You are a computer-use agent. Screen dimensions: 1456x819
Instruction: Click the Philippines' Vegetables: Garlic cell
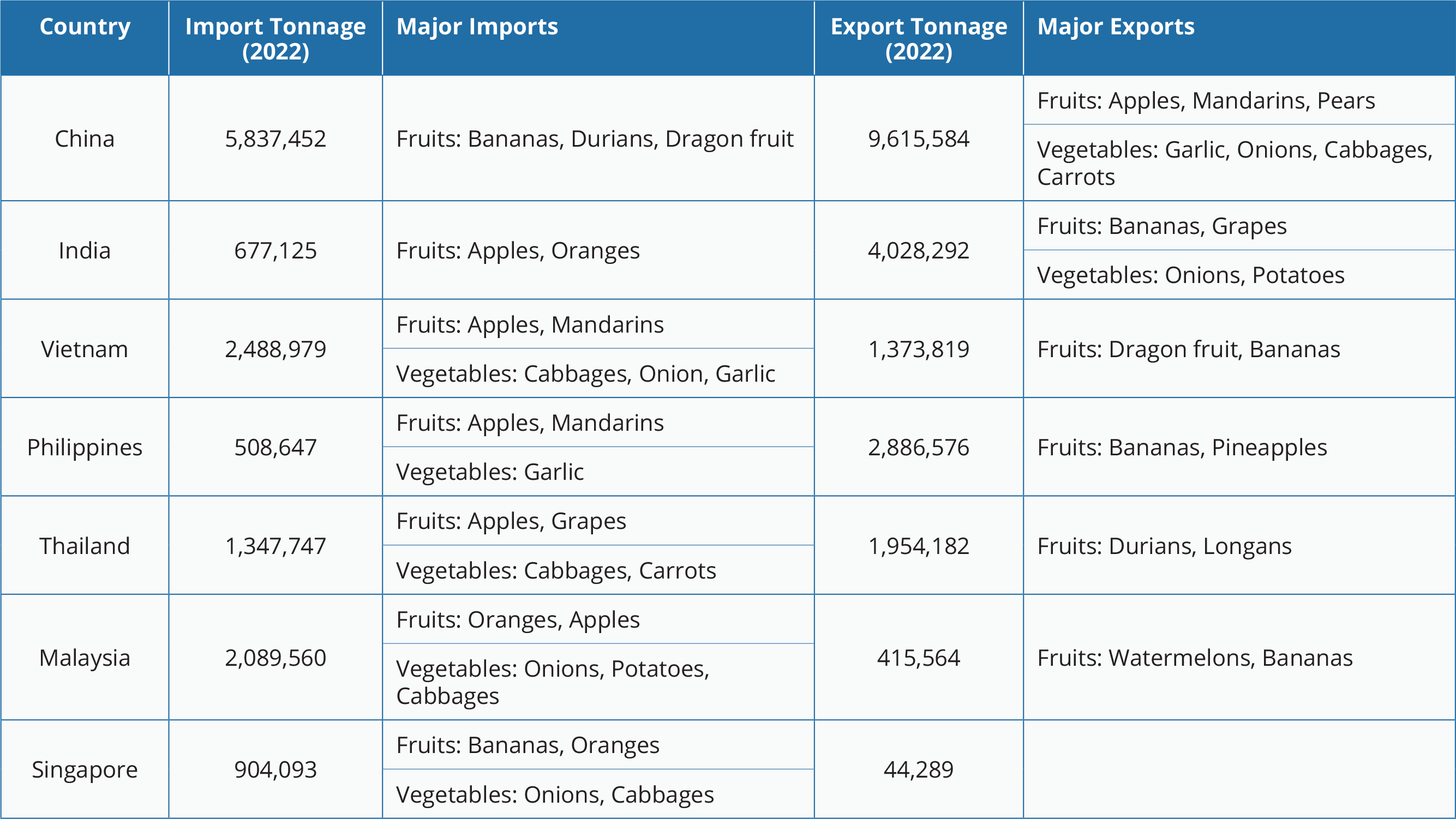click(489, 472)
